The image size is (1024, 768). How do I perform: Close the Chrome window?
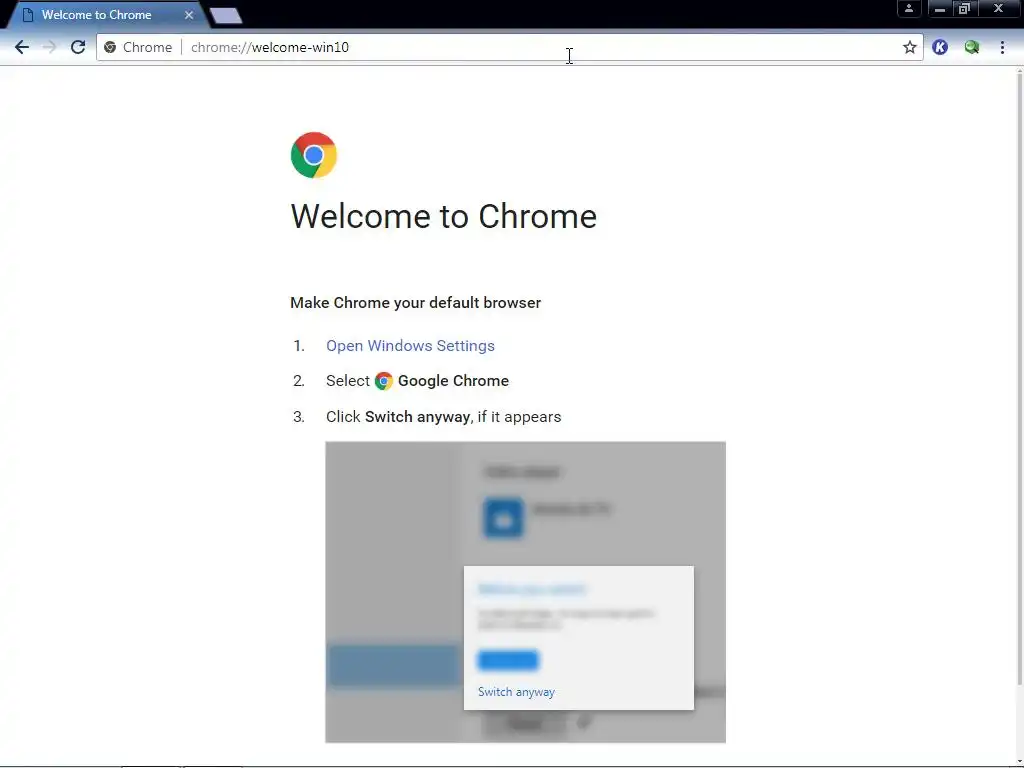998,8
